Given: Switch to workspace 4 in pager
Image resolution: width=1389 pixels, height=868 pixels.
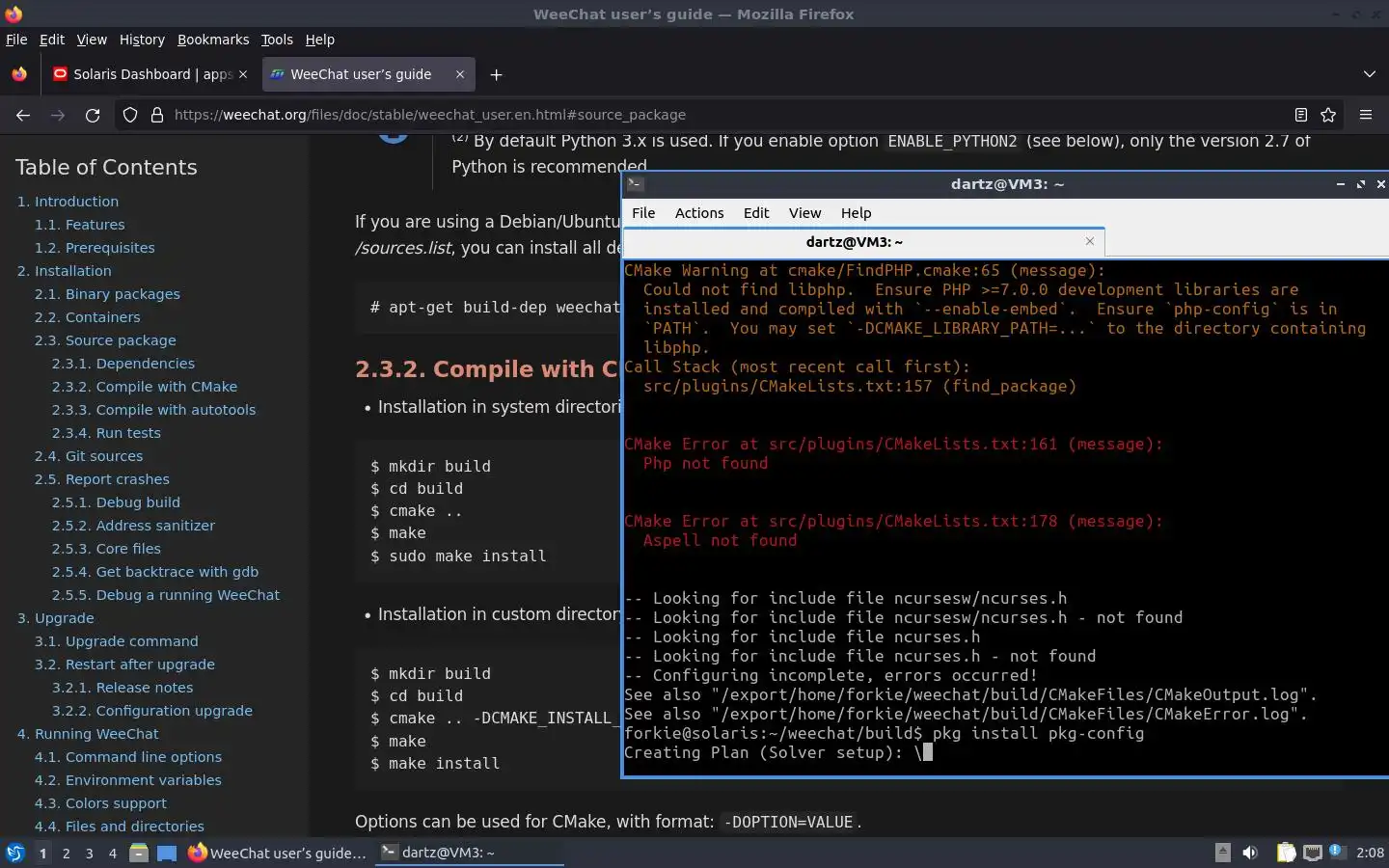Looking at the screenshot, I should click(x=113, y=853).
